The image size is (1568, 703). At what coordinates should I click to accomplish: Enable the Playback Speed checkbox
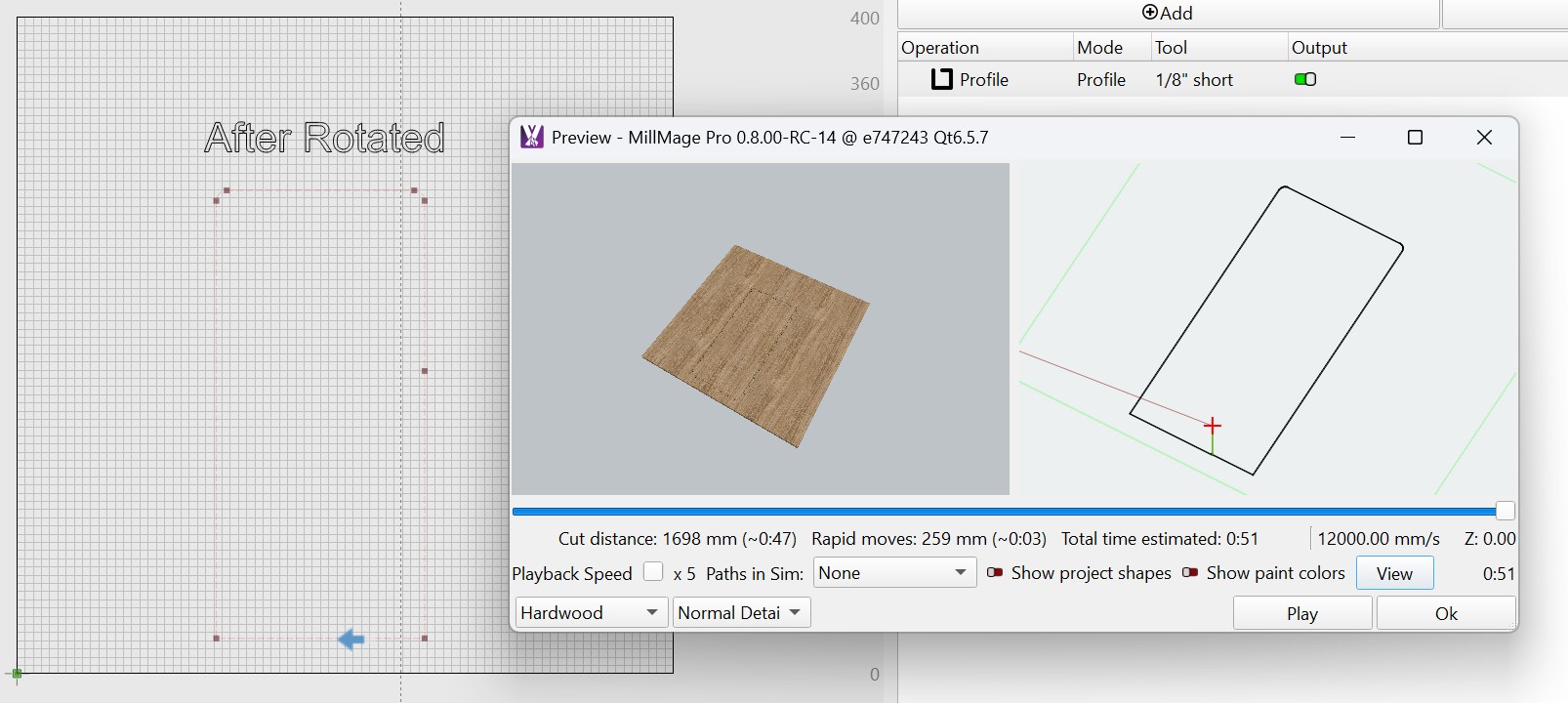pos(653,572)
